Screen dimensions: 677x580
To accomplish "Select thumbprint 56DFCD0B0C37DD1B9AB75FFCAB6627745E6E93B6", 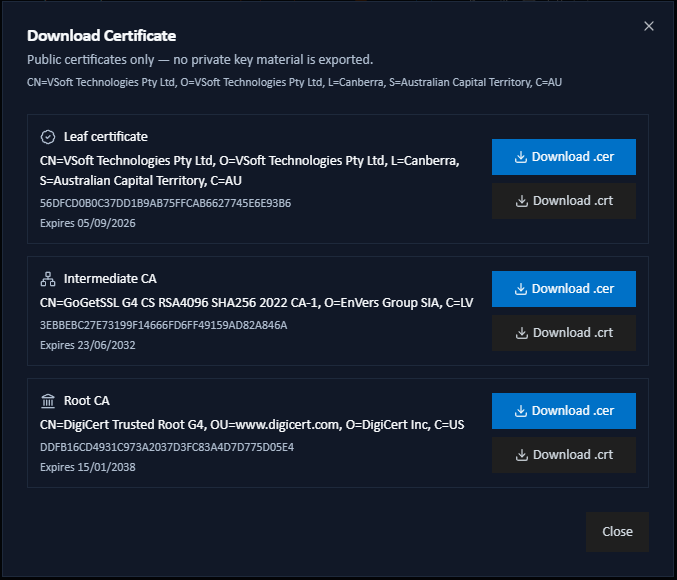I will 165,203.
